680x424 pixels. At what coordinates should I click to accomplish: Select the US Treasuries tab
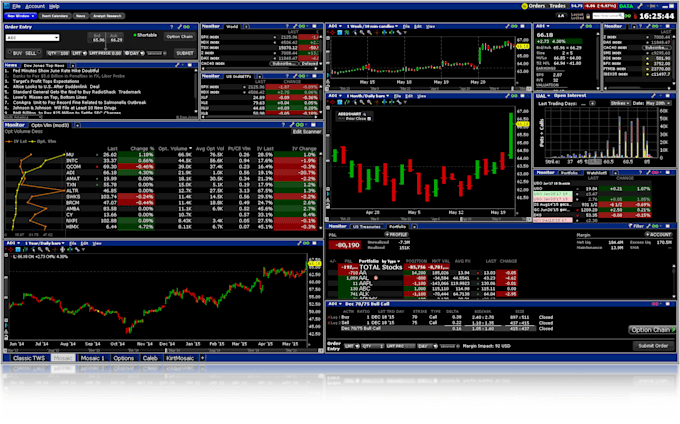(x=366, y=226)
